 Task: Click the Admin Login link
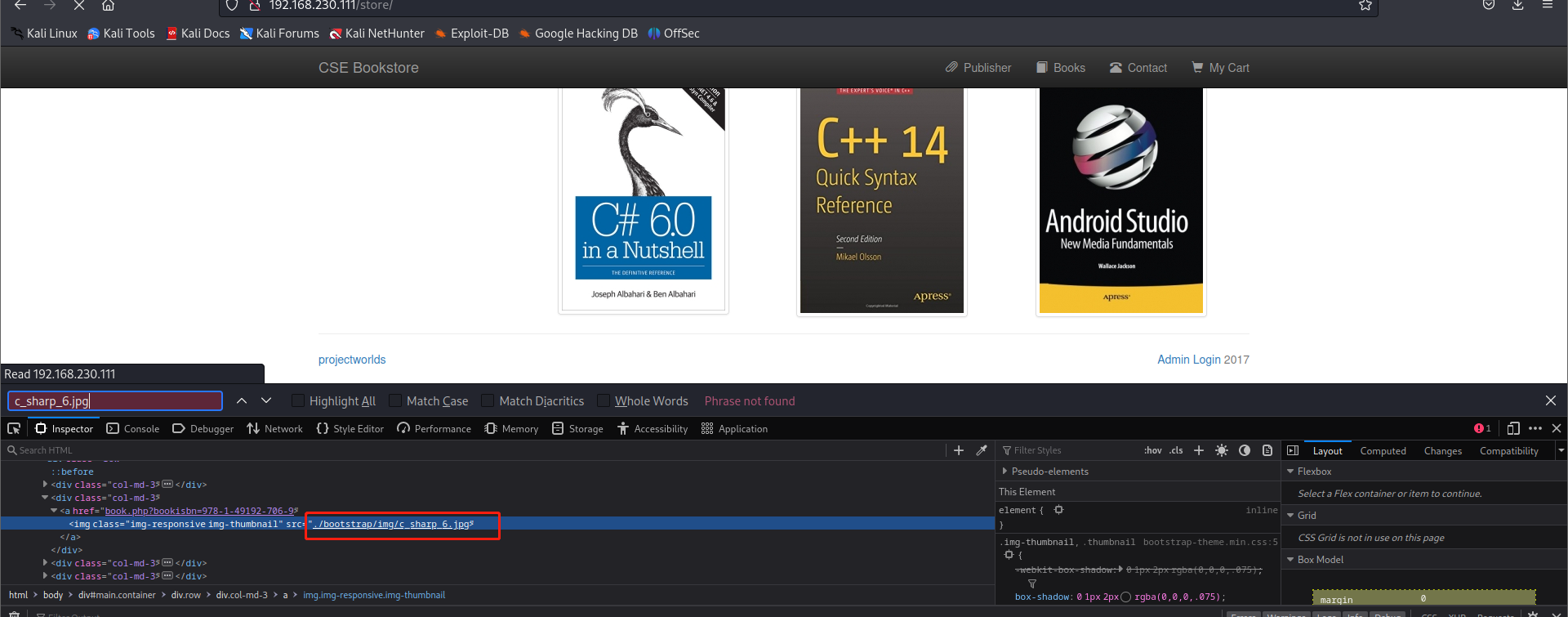coord(1188,360)
